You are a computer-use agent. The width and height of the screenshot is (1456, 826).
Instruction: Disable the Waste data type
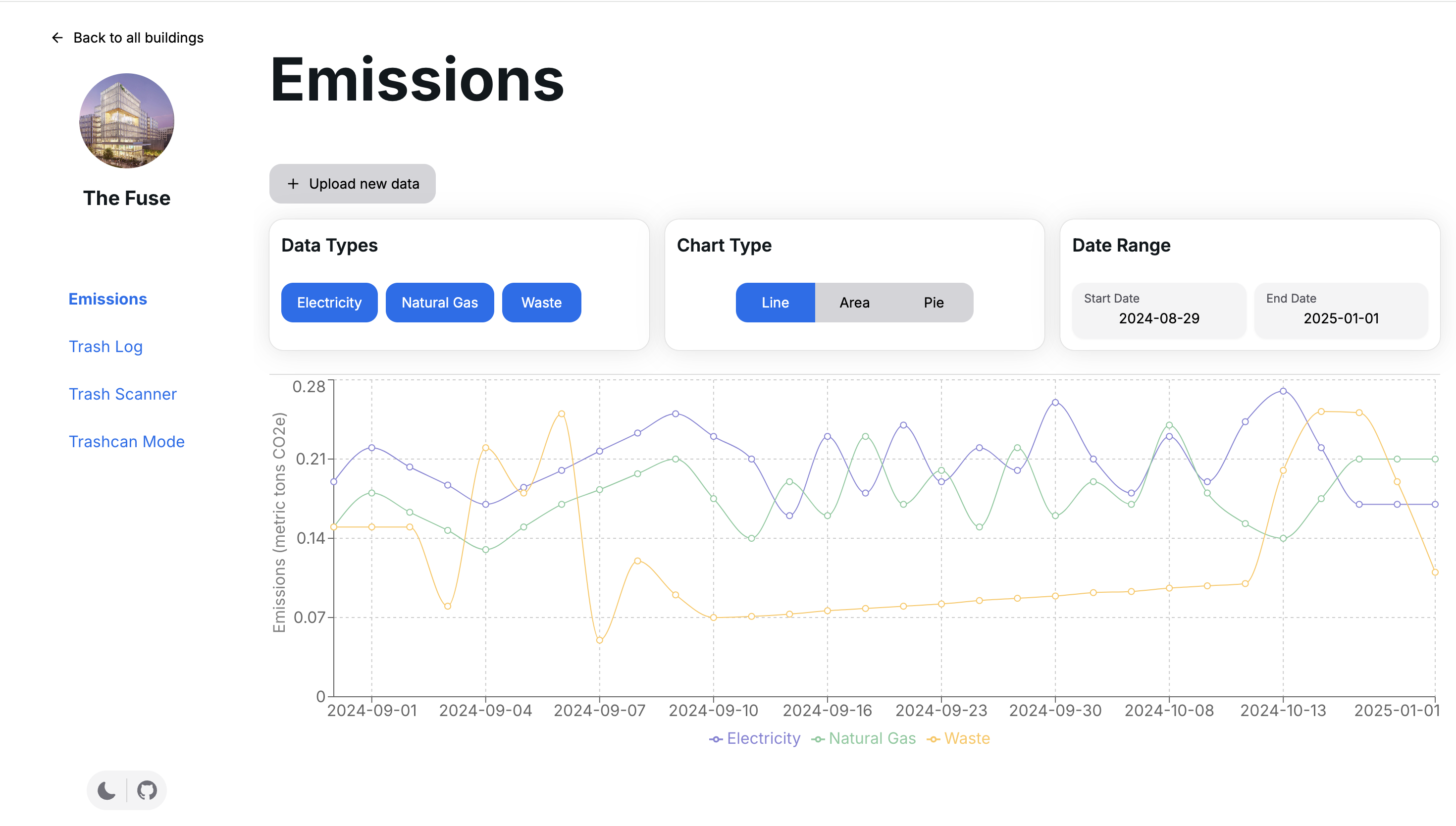pos(541,303)
